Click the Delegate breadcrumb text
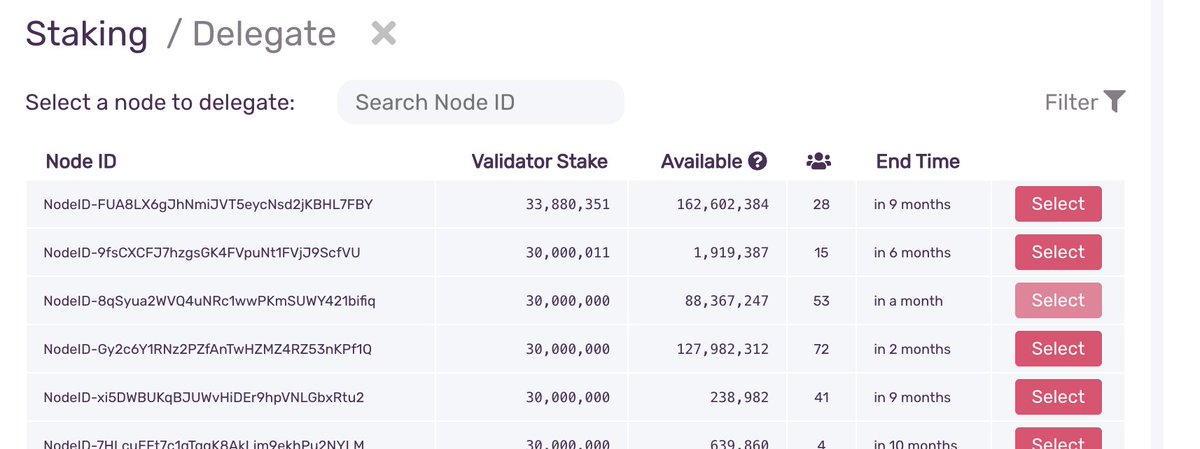Image resolution: width=1200 pixels, height=449 pixels. point(264,34)
